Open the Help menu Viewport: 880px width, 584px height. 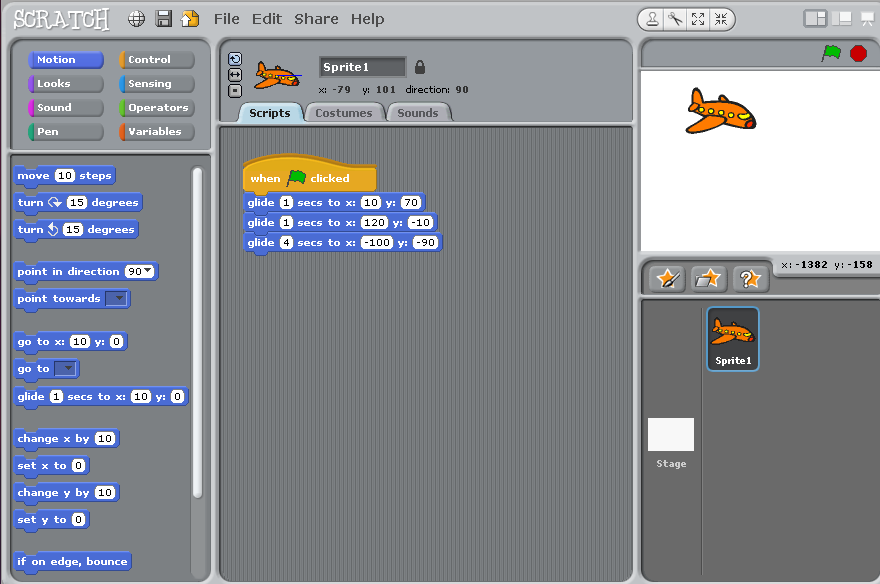point(368,19)
